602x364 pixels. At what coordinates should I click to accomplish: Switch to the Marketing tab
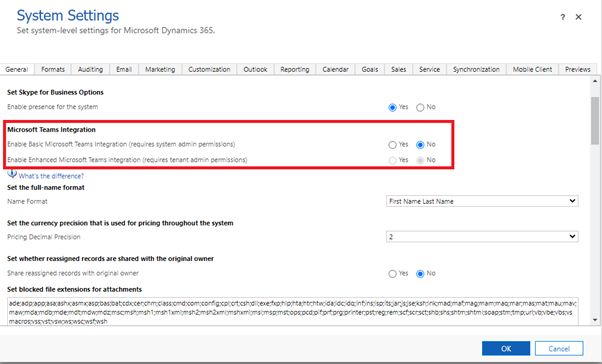point(160,69)
